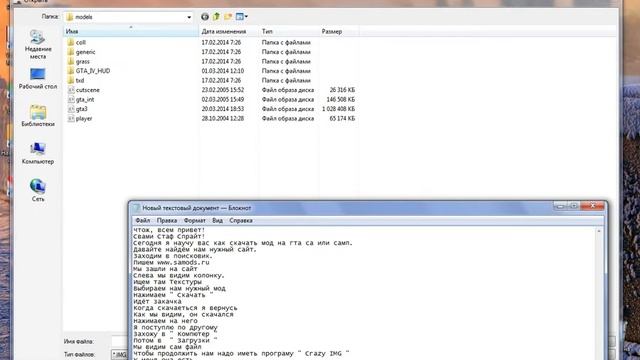Click the date '28.10.2004 12:28' of player
Viewport: 640px width, 360px height.
pos(222,118)
